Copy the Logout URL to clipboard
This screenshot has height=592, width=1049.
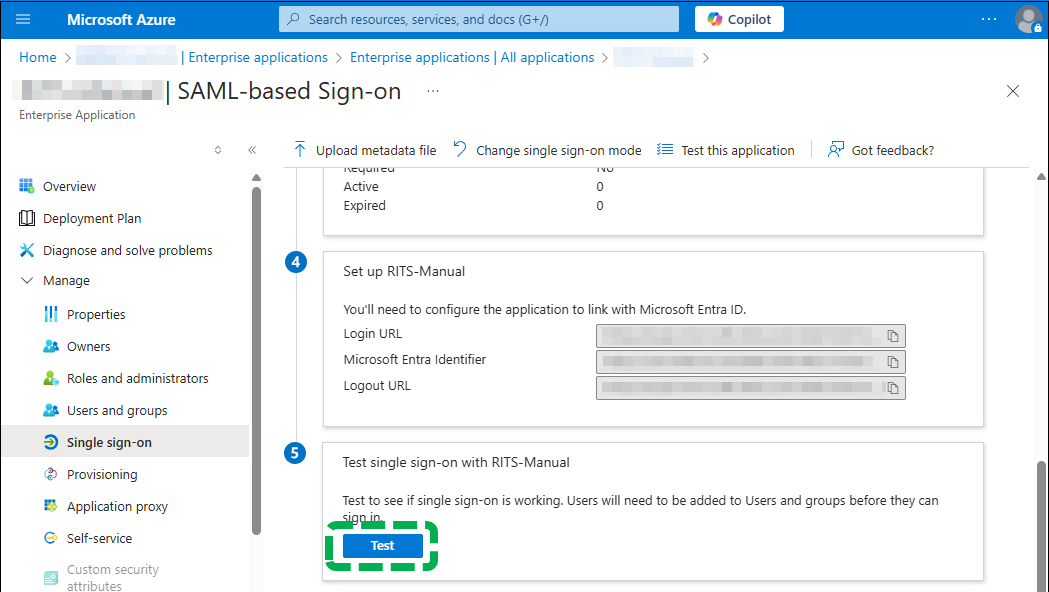point(893,387)
